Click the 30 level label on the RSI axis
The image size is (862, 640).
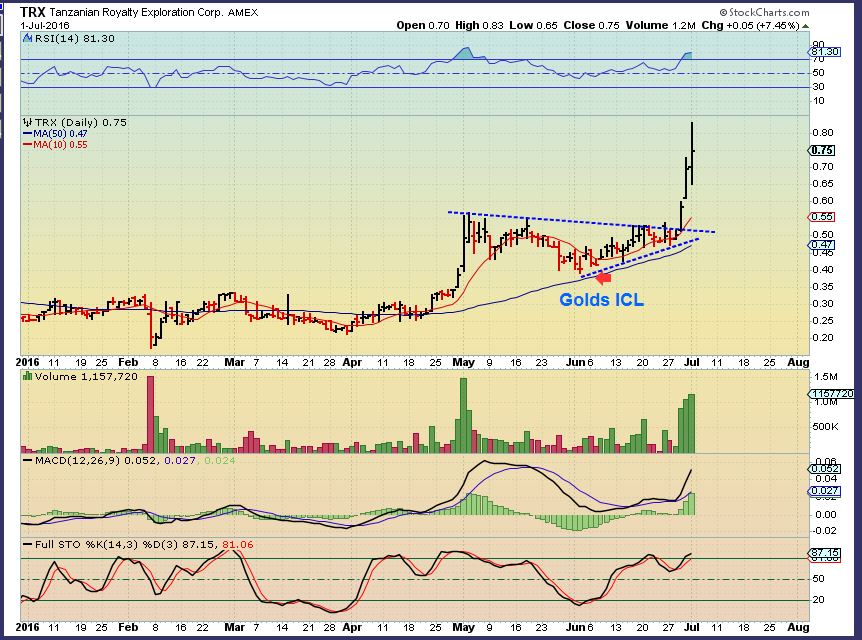819,86
